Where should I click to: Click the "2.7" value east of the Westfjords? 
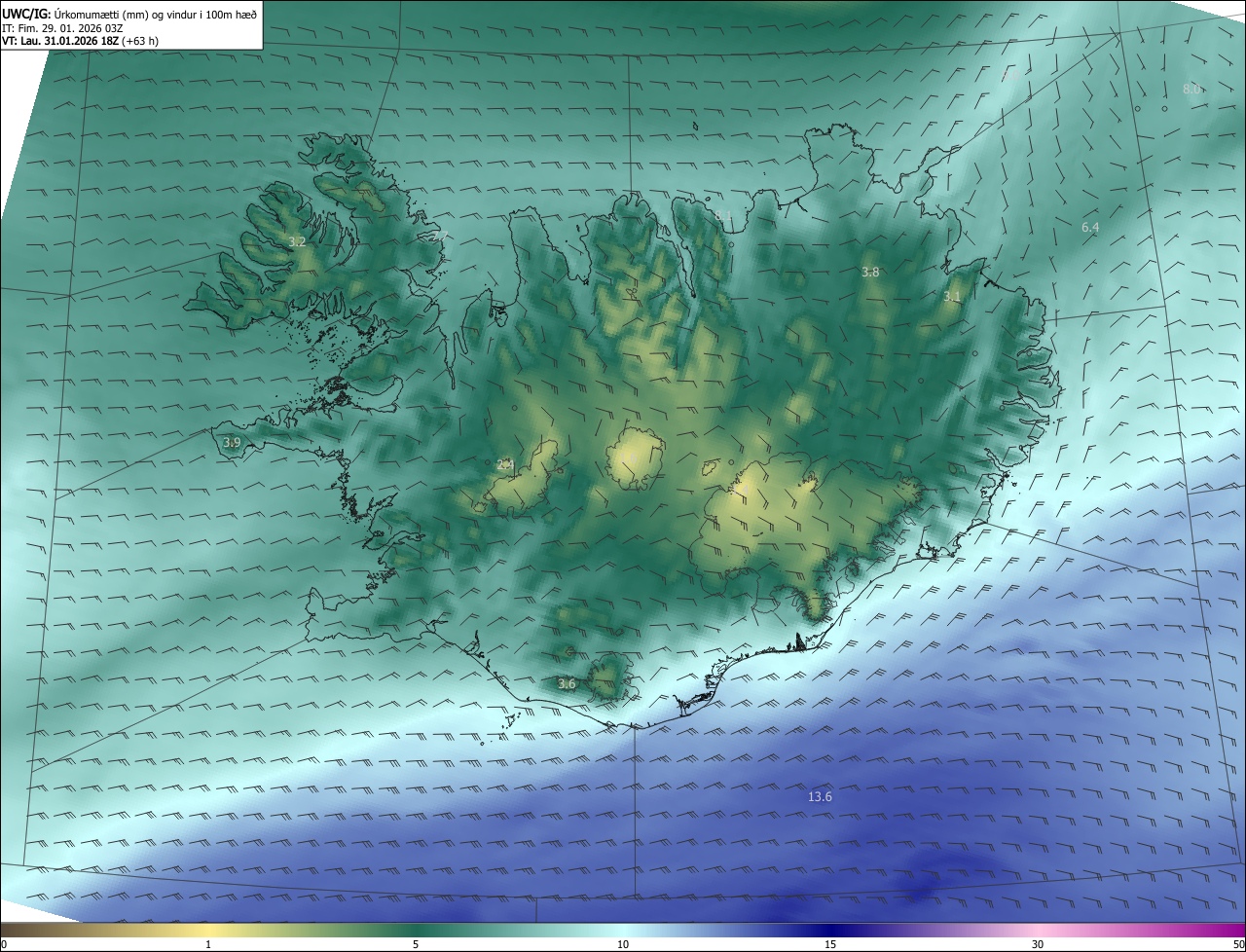[x=439, y=237]
